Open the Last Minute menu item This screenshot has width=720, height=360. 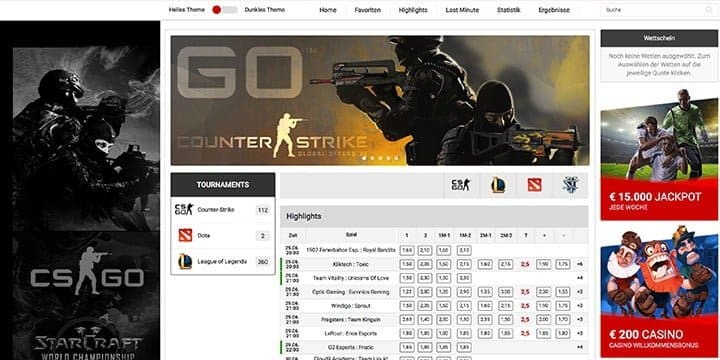pos(462,10)
